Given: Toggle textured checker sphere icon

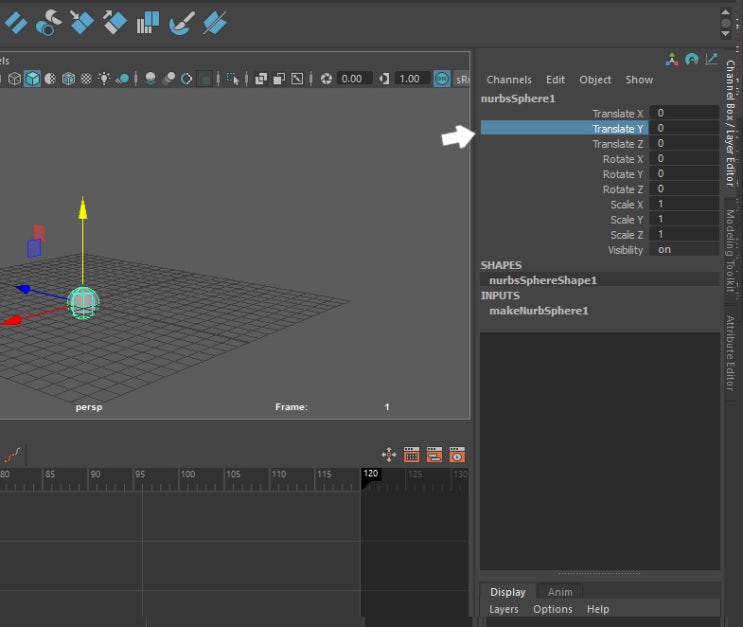Looking at the screenshot, I should point(86,79).
